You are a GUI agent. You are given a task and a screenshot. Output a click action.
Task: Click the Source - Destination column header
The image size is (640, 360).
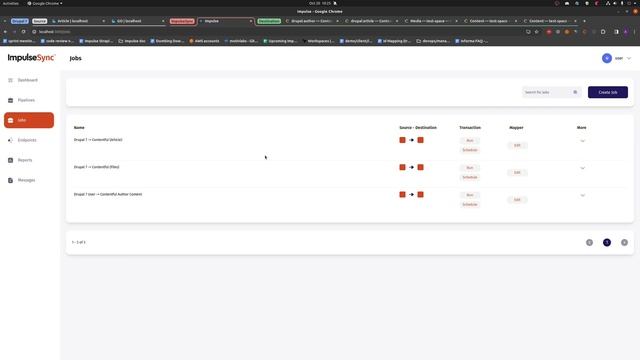coord(418,128)
